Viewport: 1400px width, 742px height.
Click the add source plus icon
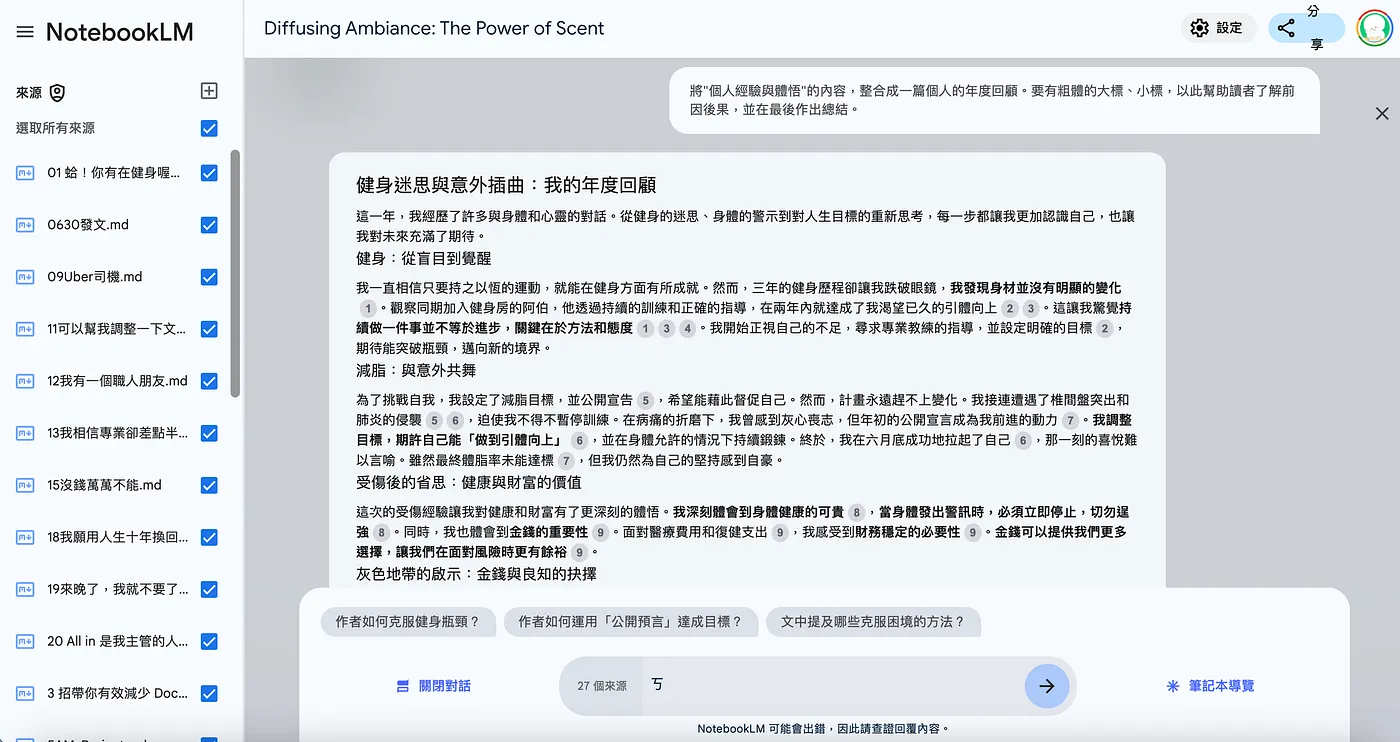pyautogui.click(x=209, y=91)
